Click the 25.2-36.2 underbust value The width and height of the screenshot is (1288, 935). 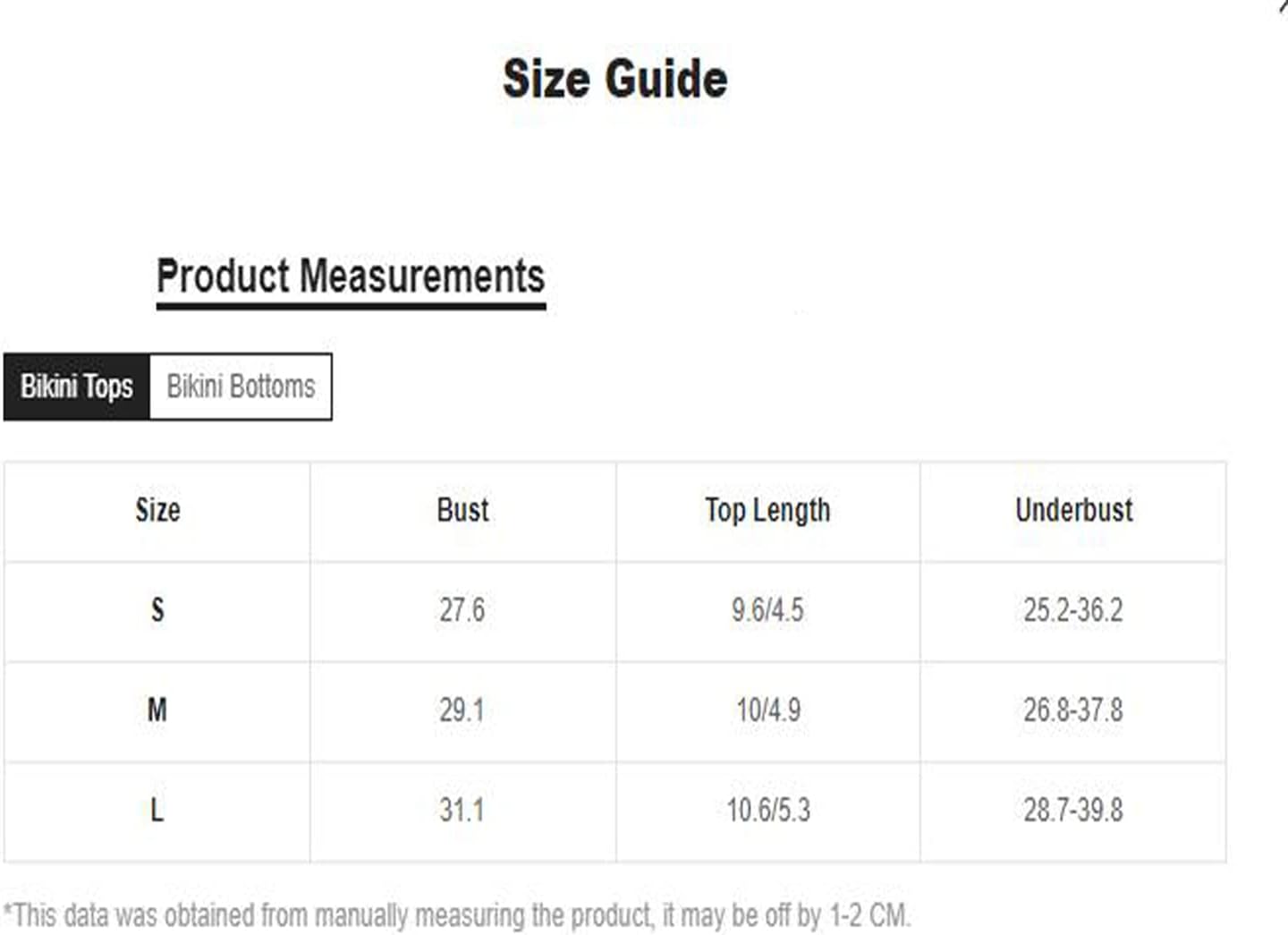[x=1073, y=610]
